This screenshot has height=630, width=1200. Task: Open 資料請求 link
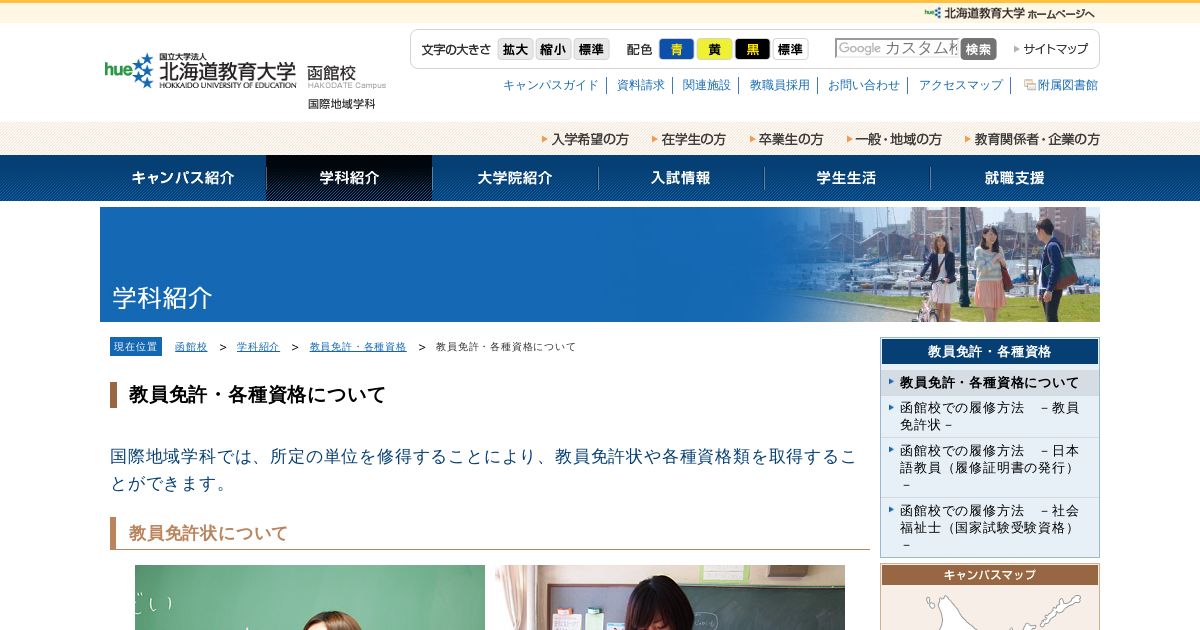click(x=641, y=85)
